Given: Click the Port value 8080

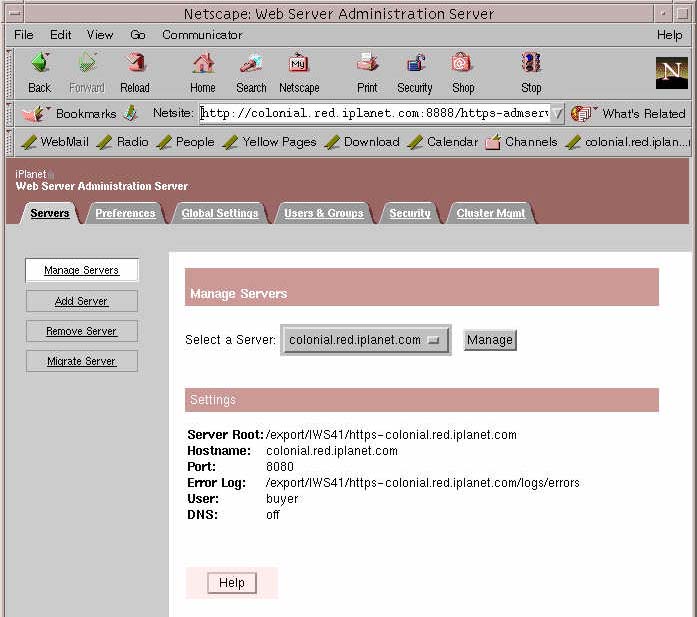Looking at the screenshot, I should pyautogui.click(x=280, y=467).
